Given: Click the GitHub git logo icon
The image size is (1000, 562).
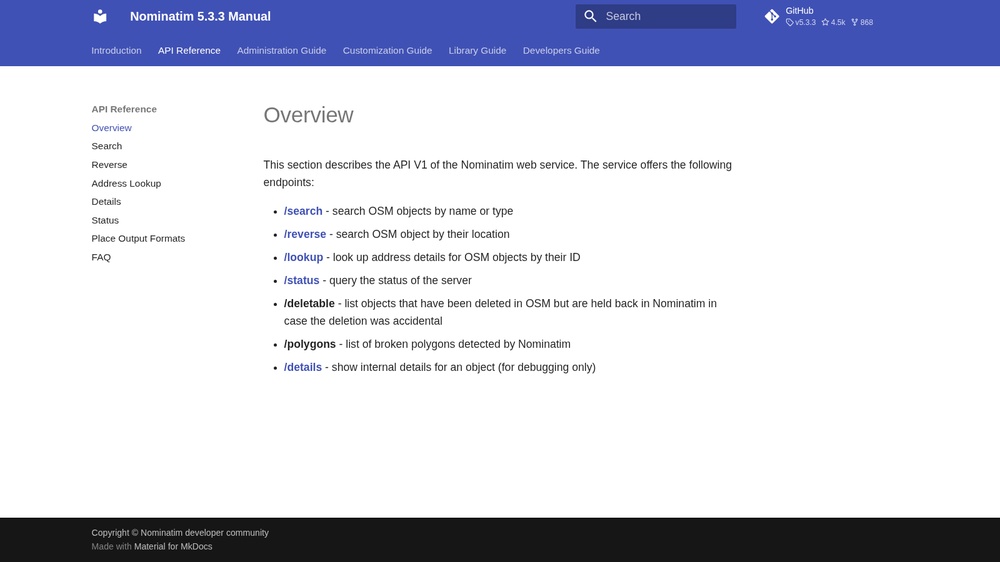Looking at the screenshot, I should [772, 17].
